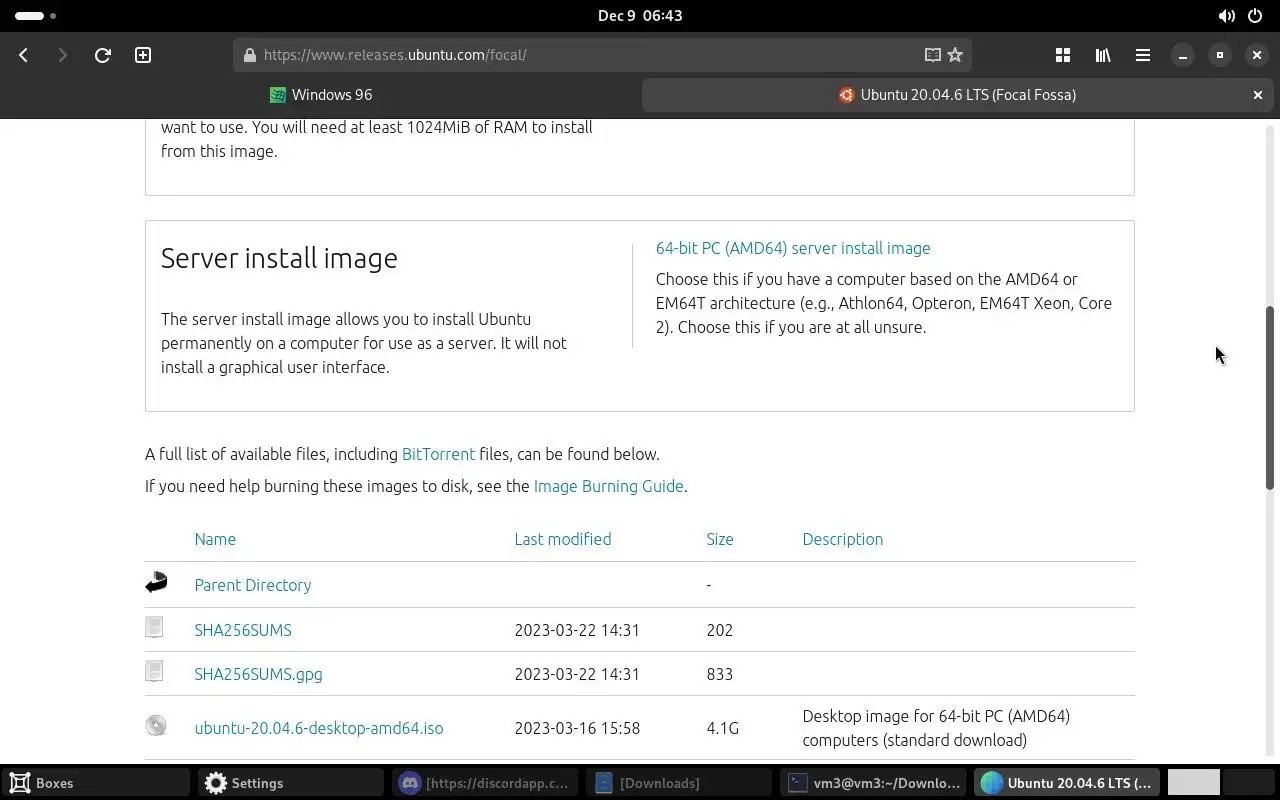Click the Settings gear in the taskbar
This screenshot has width=1280, height=800.
pyautogui.click(x=216, y=783)
